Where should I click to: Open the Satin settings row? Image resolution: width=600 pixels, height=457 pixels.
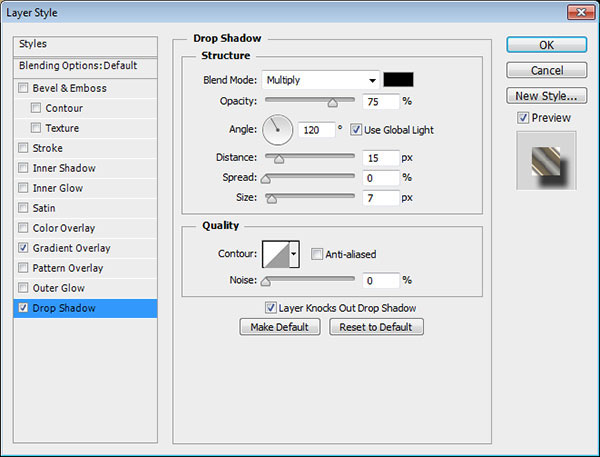point(85,208)
